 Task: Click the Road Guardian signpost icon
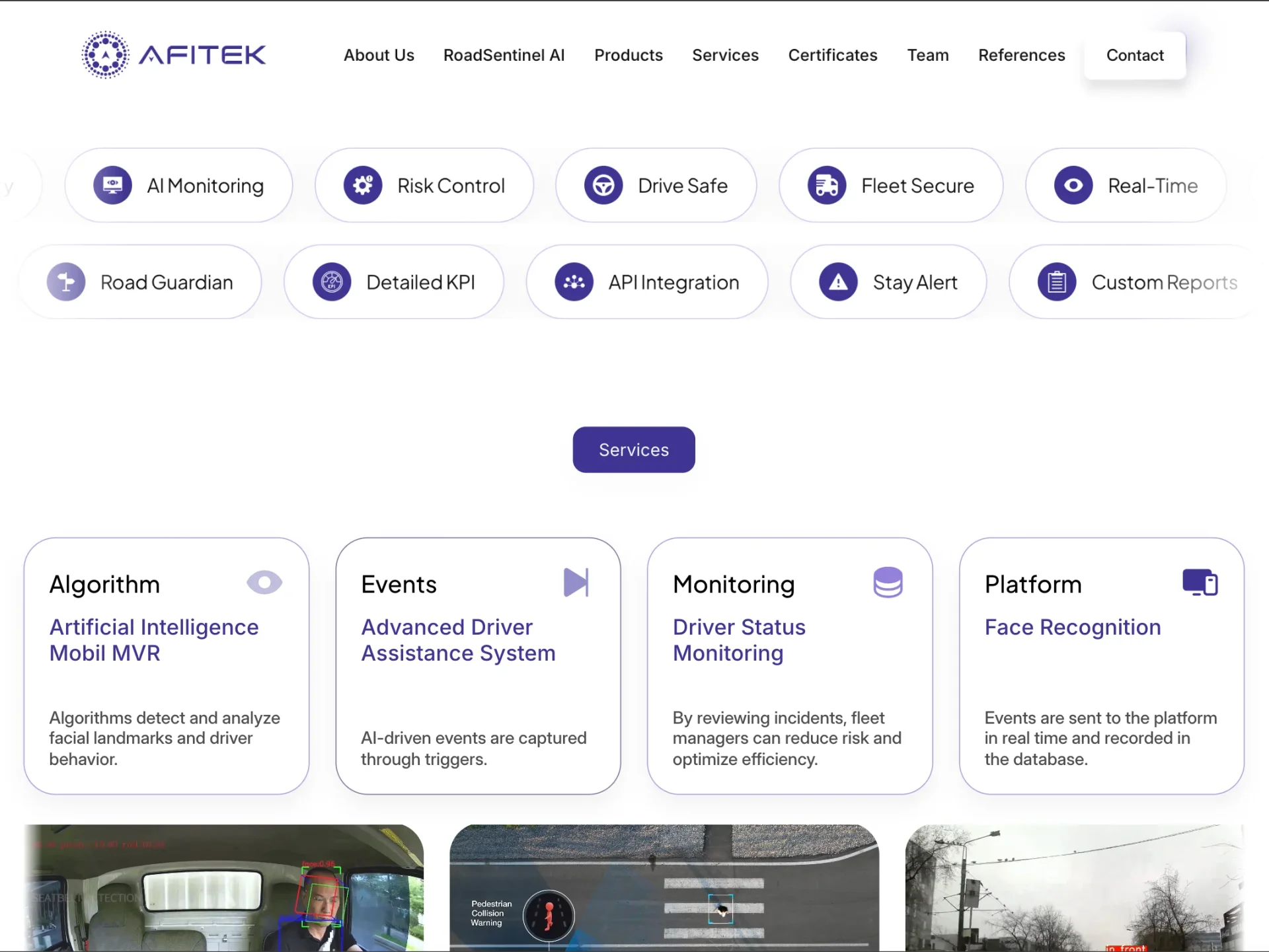pyautogui.click(x=66, y=282)
